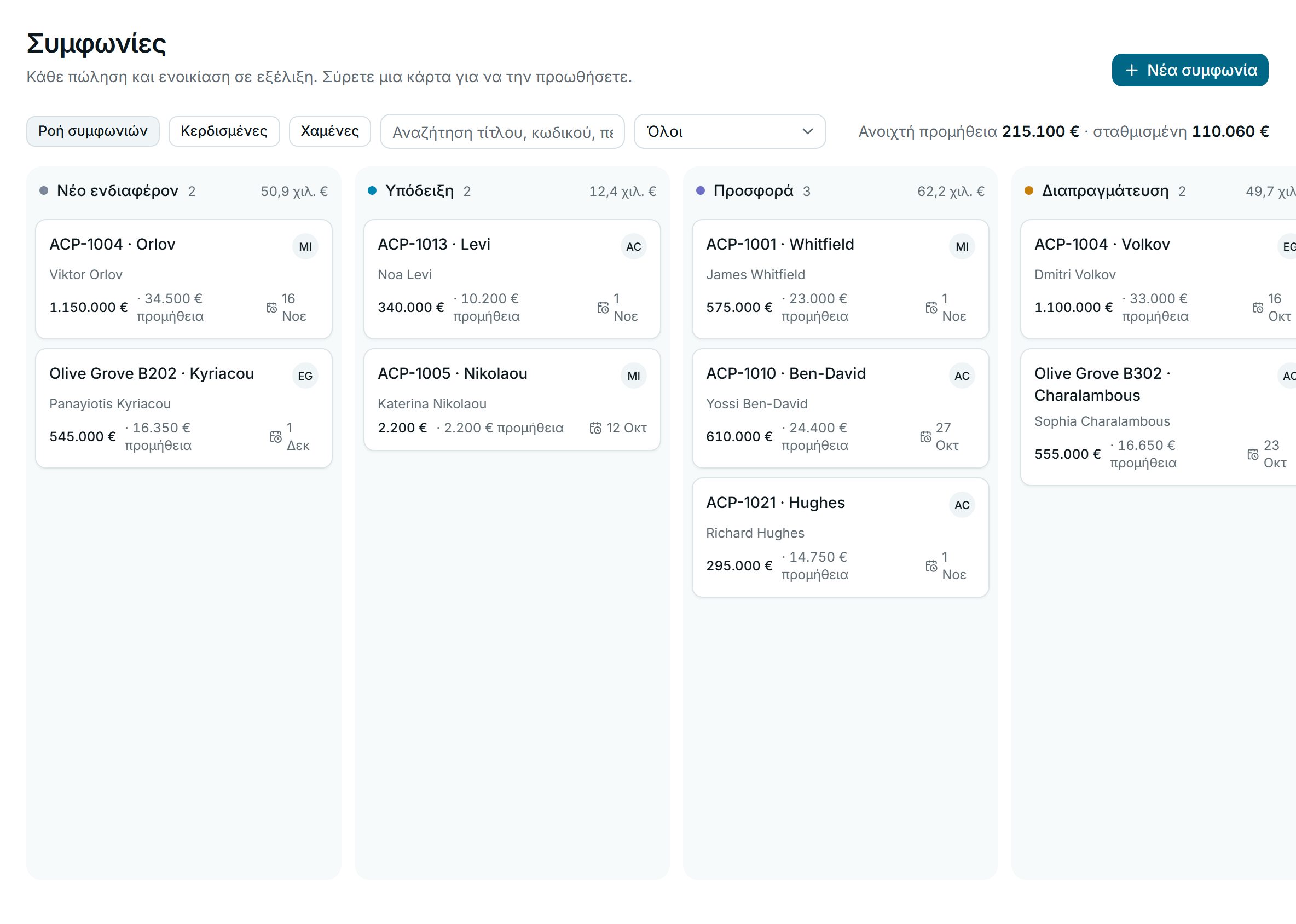The image size is (1296, 924).
Task: Click calendar icon on ACP-1010 Ben-David card
Action: click(x=925, y=437)
